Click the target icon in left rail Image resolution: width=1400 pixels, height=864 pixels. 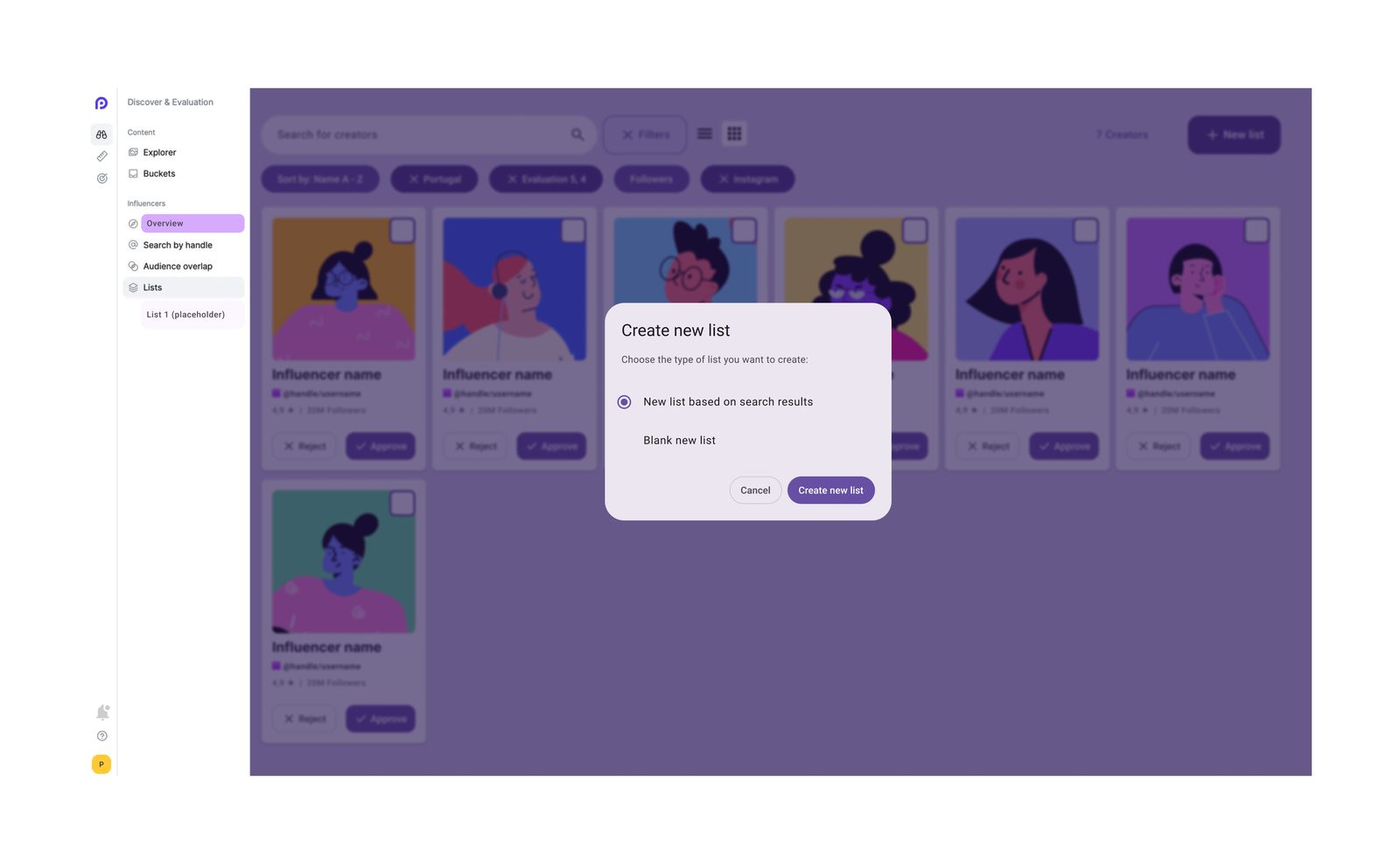pos(101,178)
